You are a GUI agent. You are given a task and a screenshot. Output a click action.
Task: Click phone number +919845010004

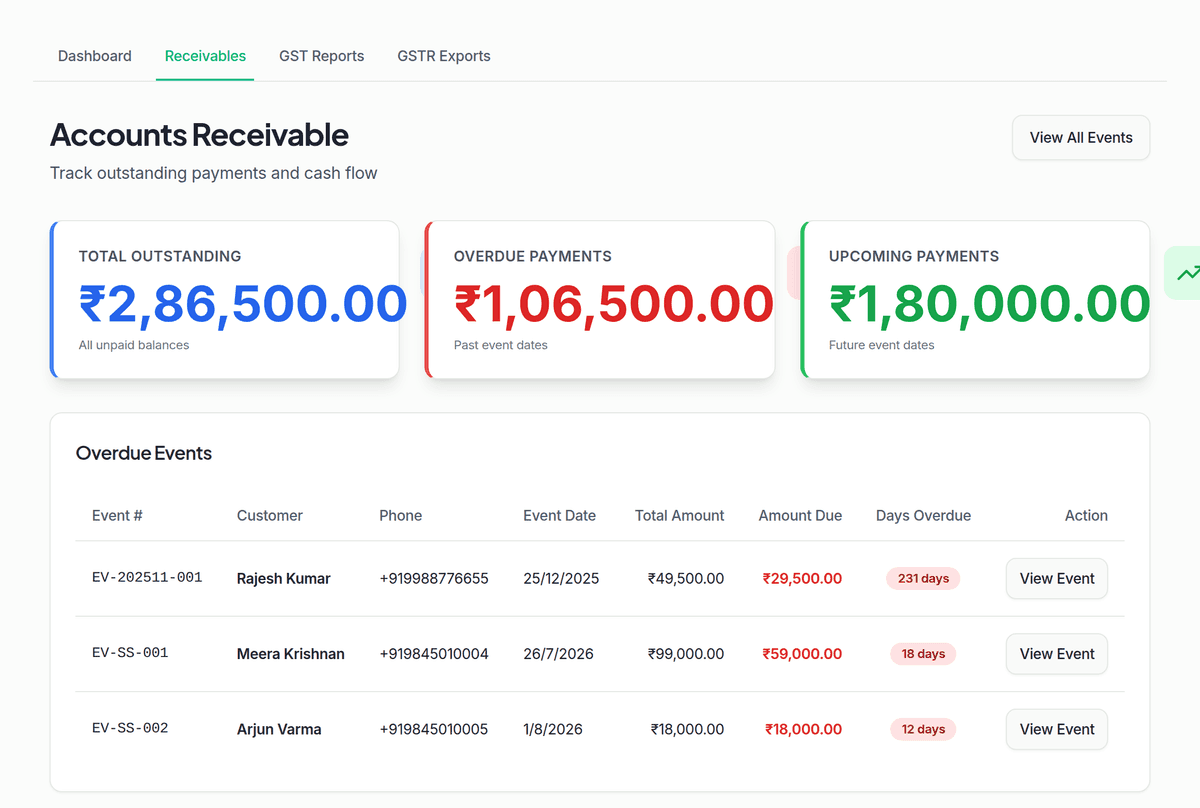click(x=434, y=654)
